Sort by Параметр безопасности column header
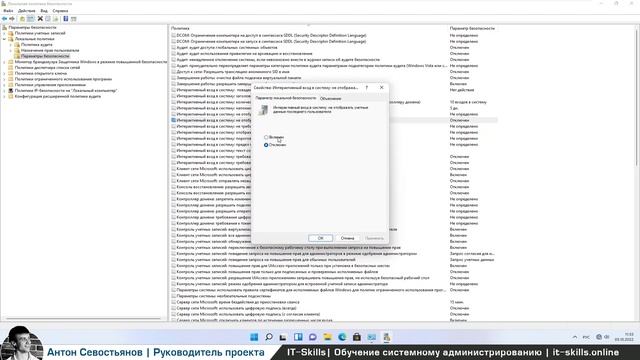Screen dimensions: 640x360 coord(472,28)
